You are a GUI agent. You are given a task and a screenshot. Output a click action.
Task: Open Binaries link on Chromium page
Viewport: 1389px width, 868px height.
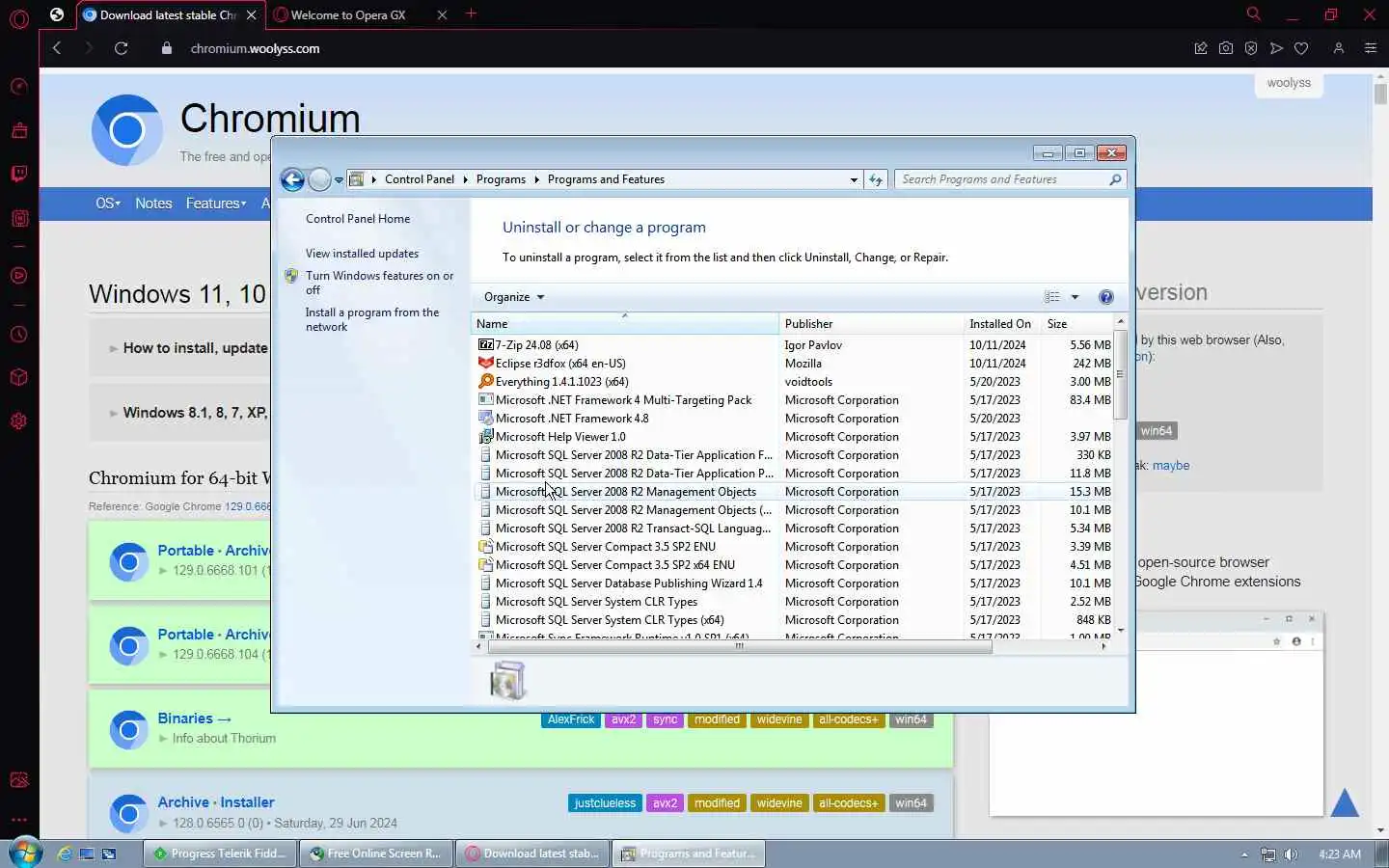[x=194, y=719]
